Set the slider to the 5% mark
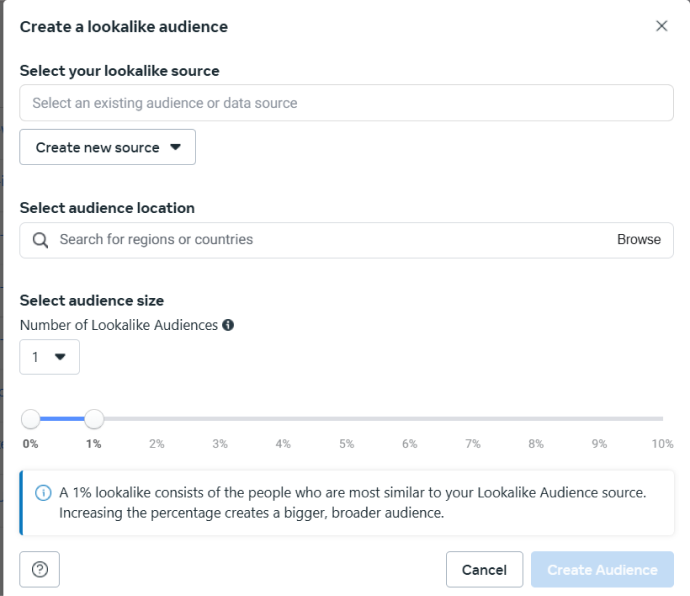The width and height of the screenshot is (690, 596). point(347,419)
